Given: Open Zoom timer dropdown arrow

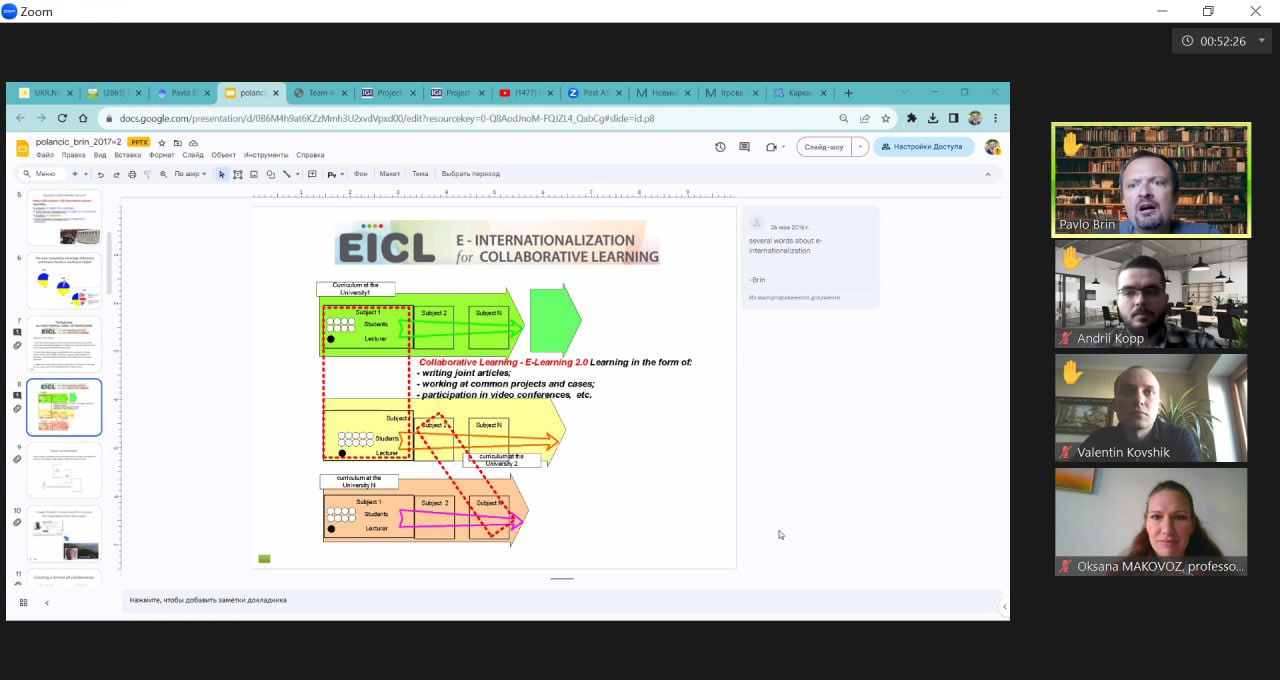Looking at the screenshot, I should pos(1262,41).
